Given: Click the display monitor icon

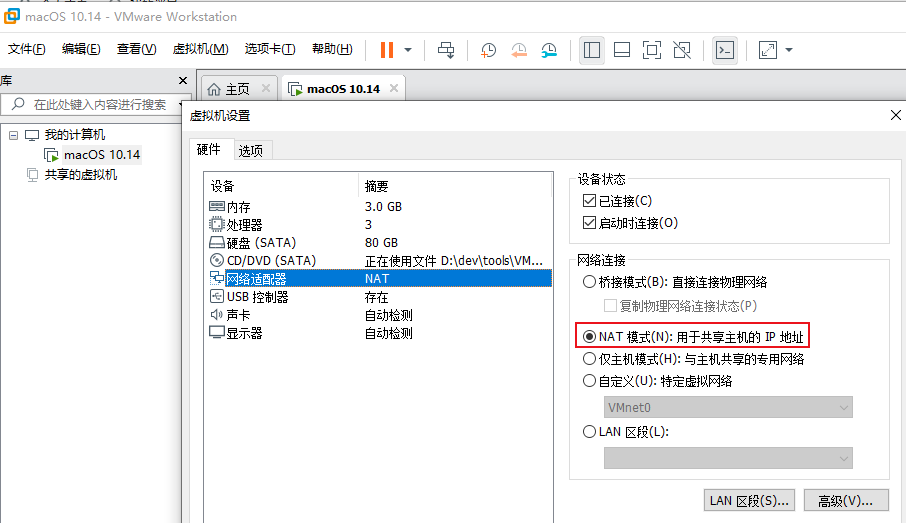Looking at the screenshot, I should pos(217,332).
